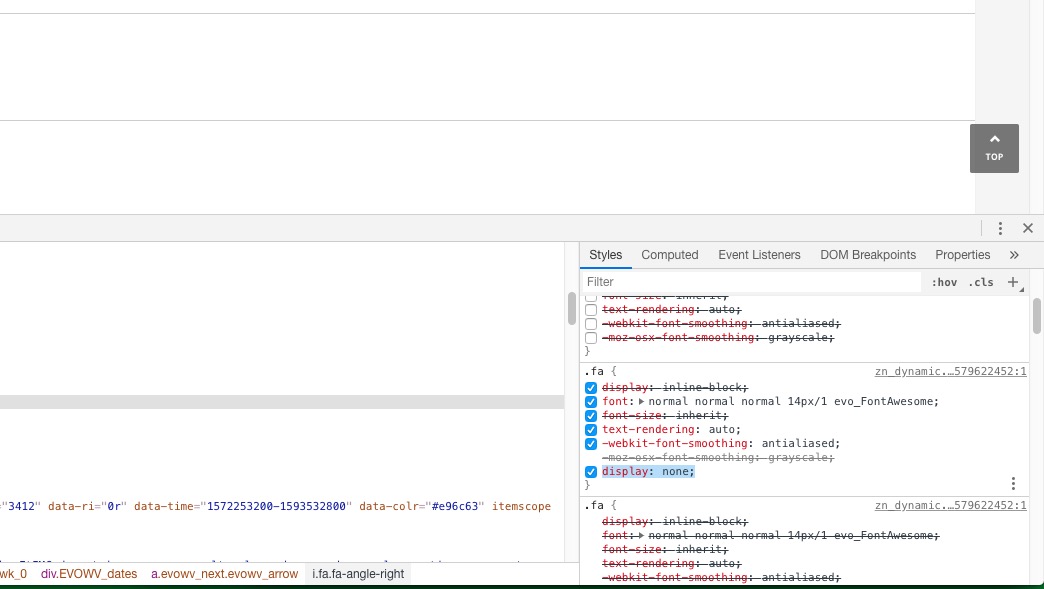Click the Styles pane vertical scrollbar
The width and height of the screenshot is (1044, 589).
point(1037,316)
